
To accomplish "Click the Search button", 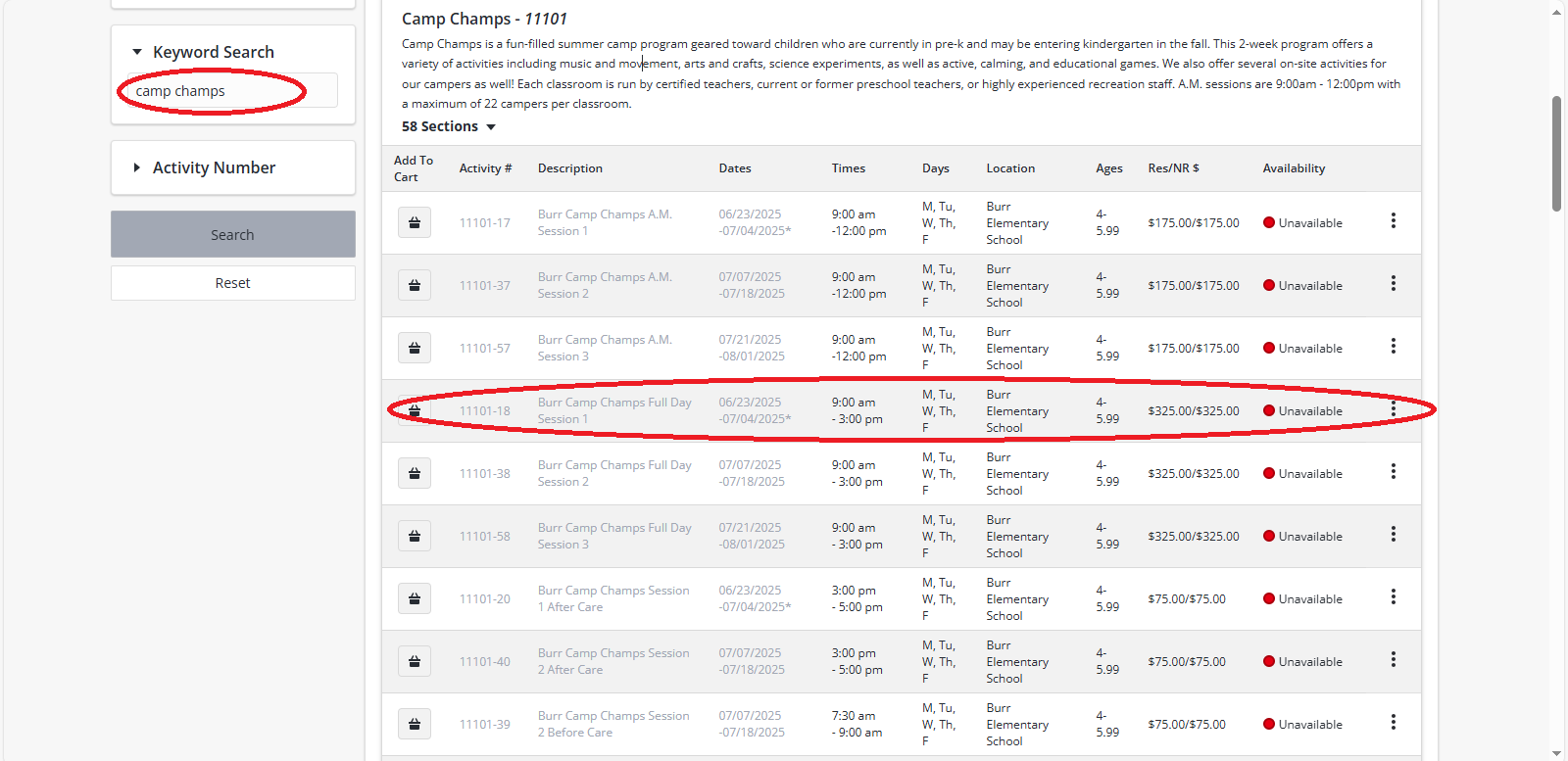I will click(232, 235).
